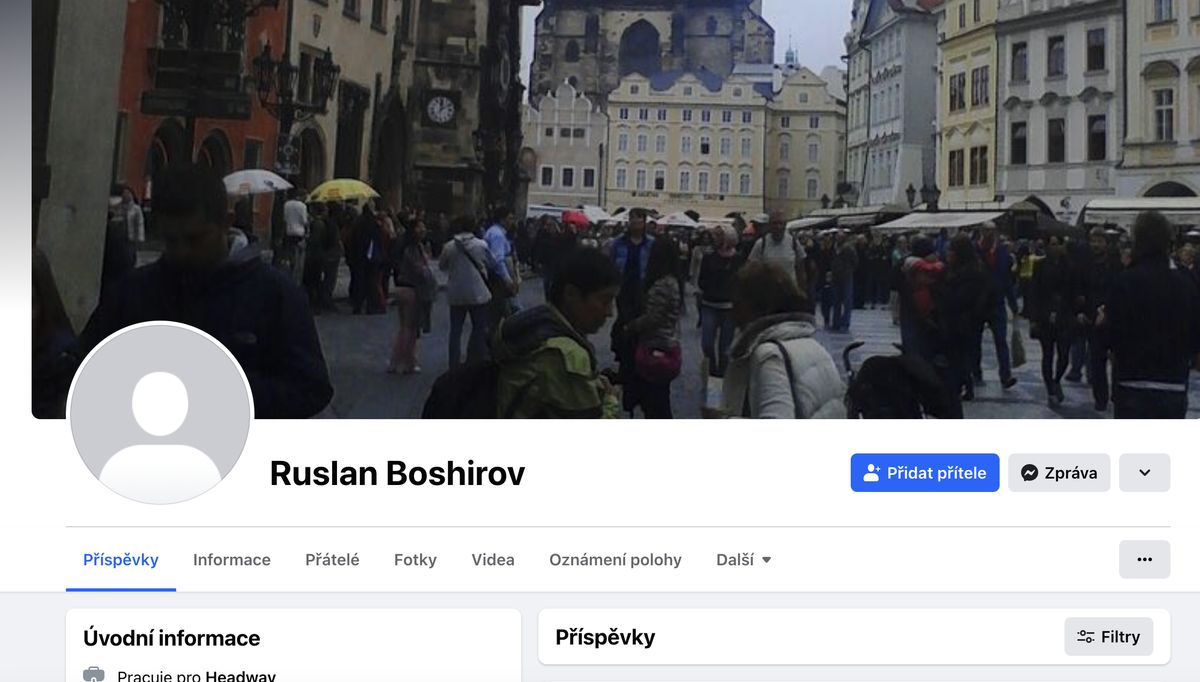Open the Filtry button for posts
1200x682 pixels.
click(x=1108, y=637)
